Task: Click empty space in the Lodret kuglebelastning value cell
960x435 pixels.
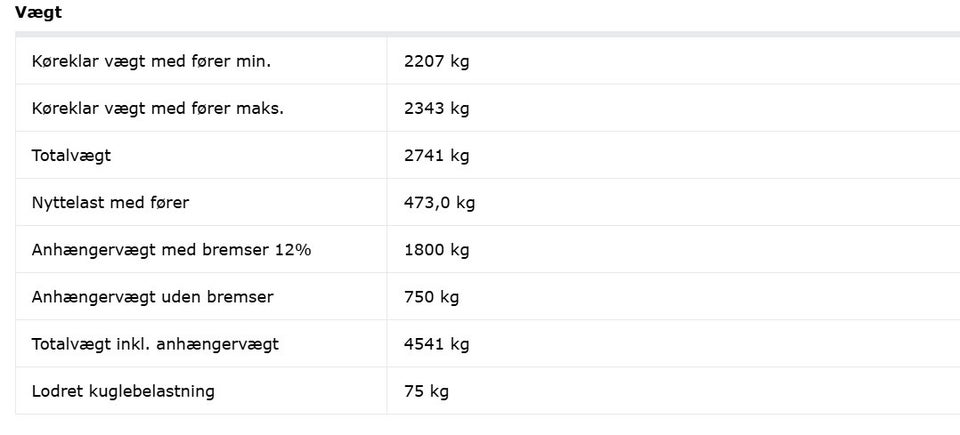Action: [x=700, y=391]
